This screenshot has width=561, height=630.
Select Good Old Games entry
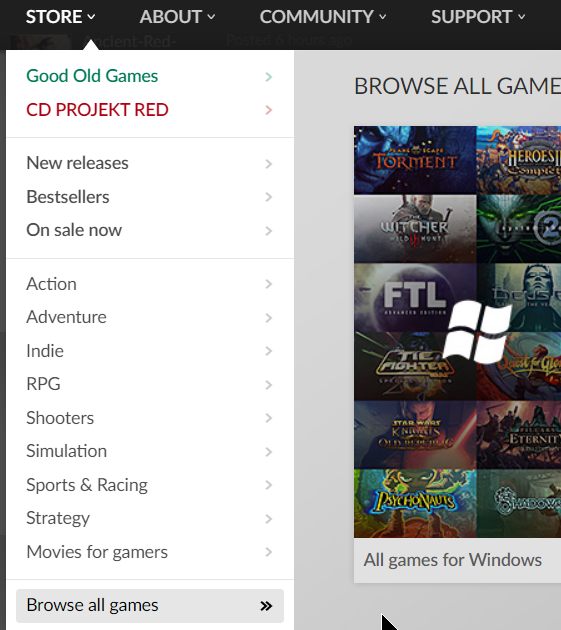150,76
